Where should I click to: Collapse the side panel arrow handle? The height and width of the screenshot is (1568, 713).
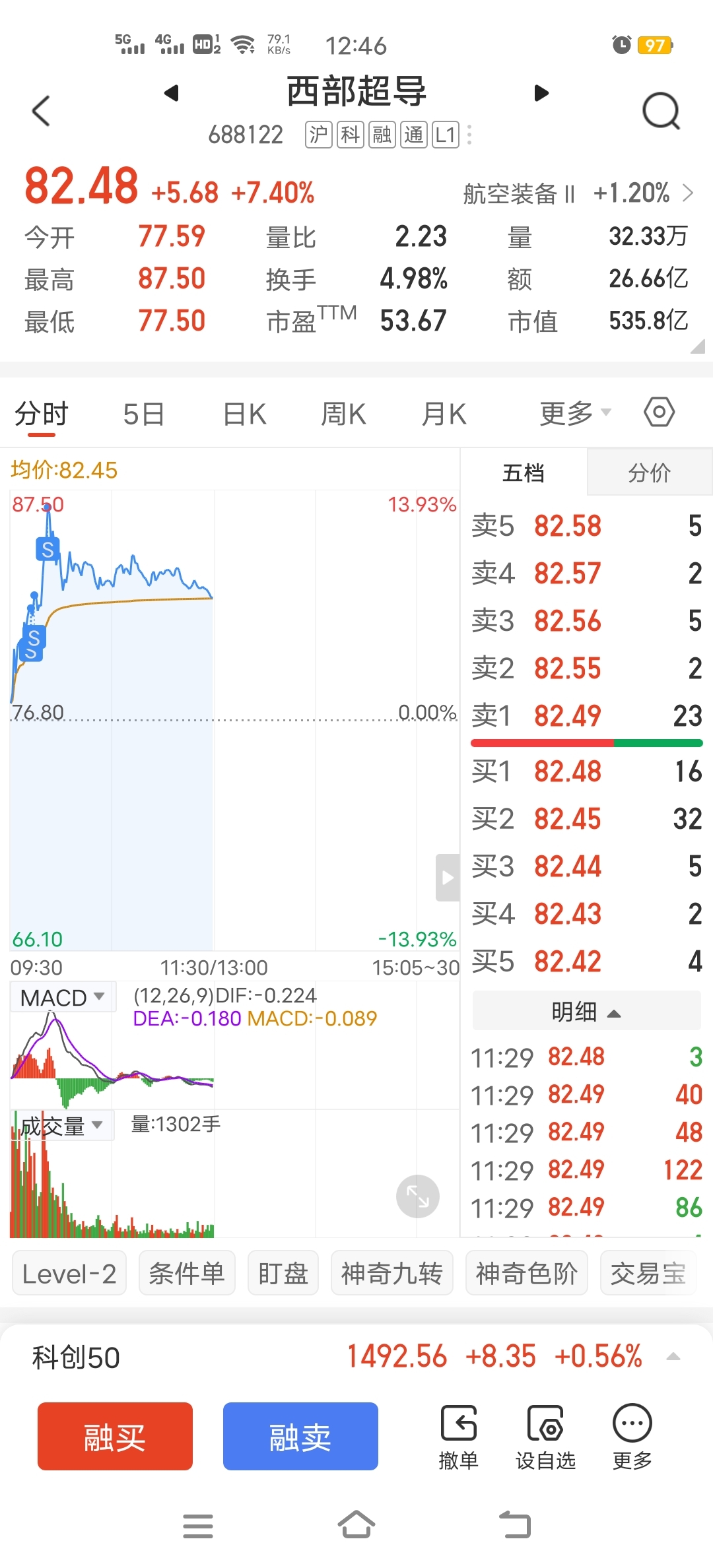448,878
